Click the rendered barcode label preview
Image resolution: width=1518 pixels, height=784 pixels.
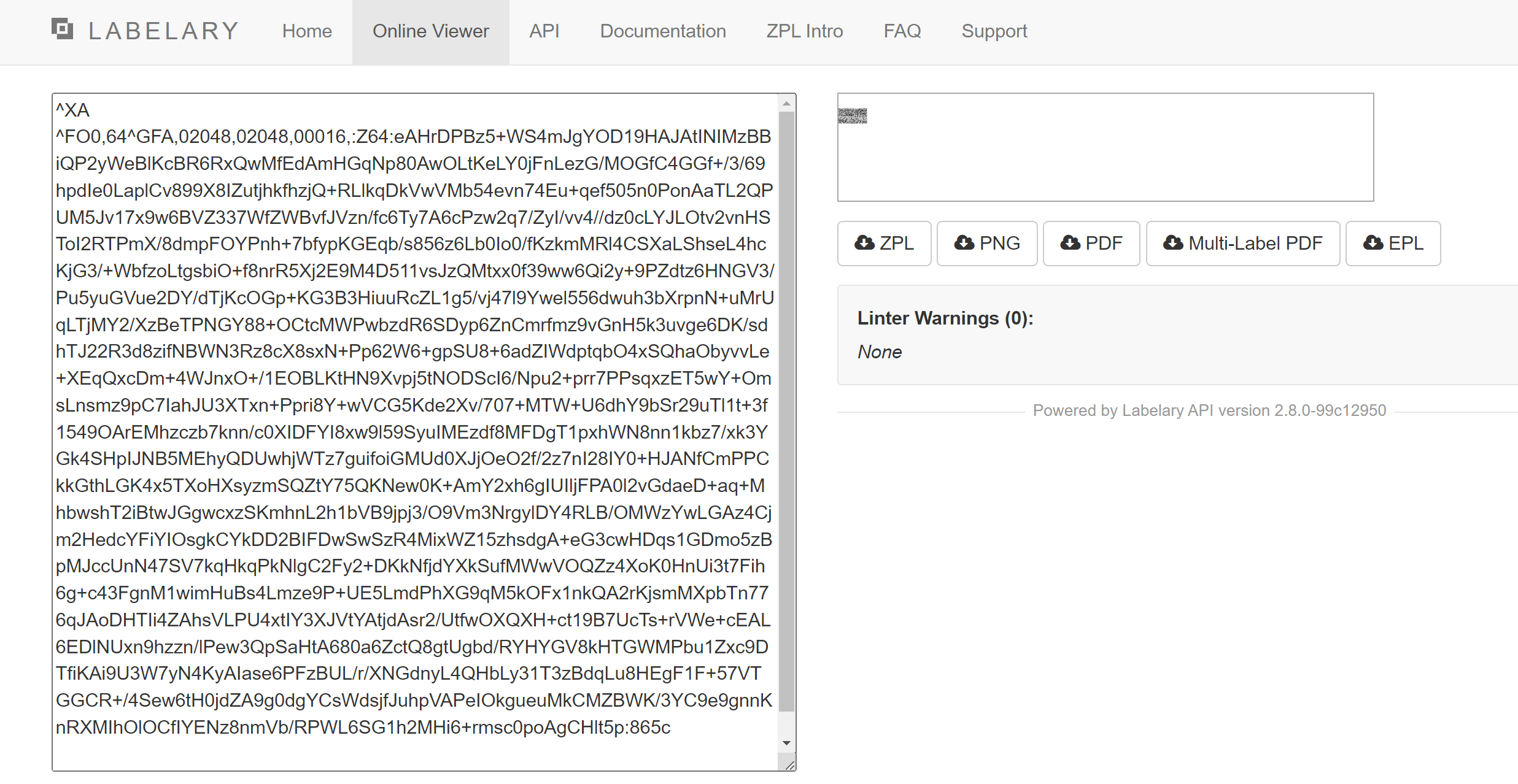click(x=853, y=115)
